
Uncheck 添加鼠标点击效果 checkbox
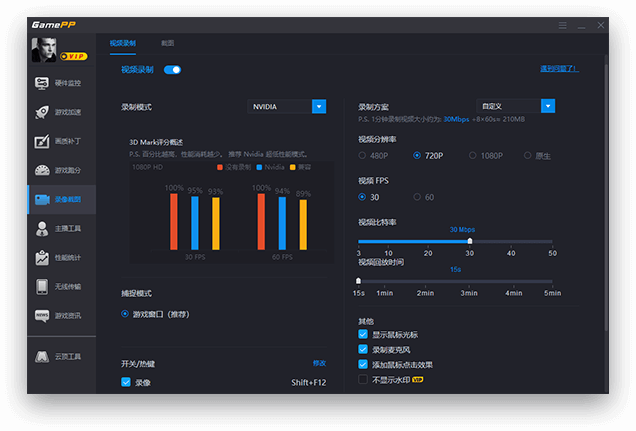coord(363,365)
